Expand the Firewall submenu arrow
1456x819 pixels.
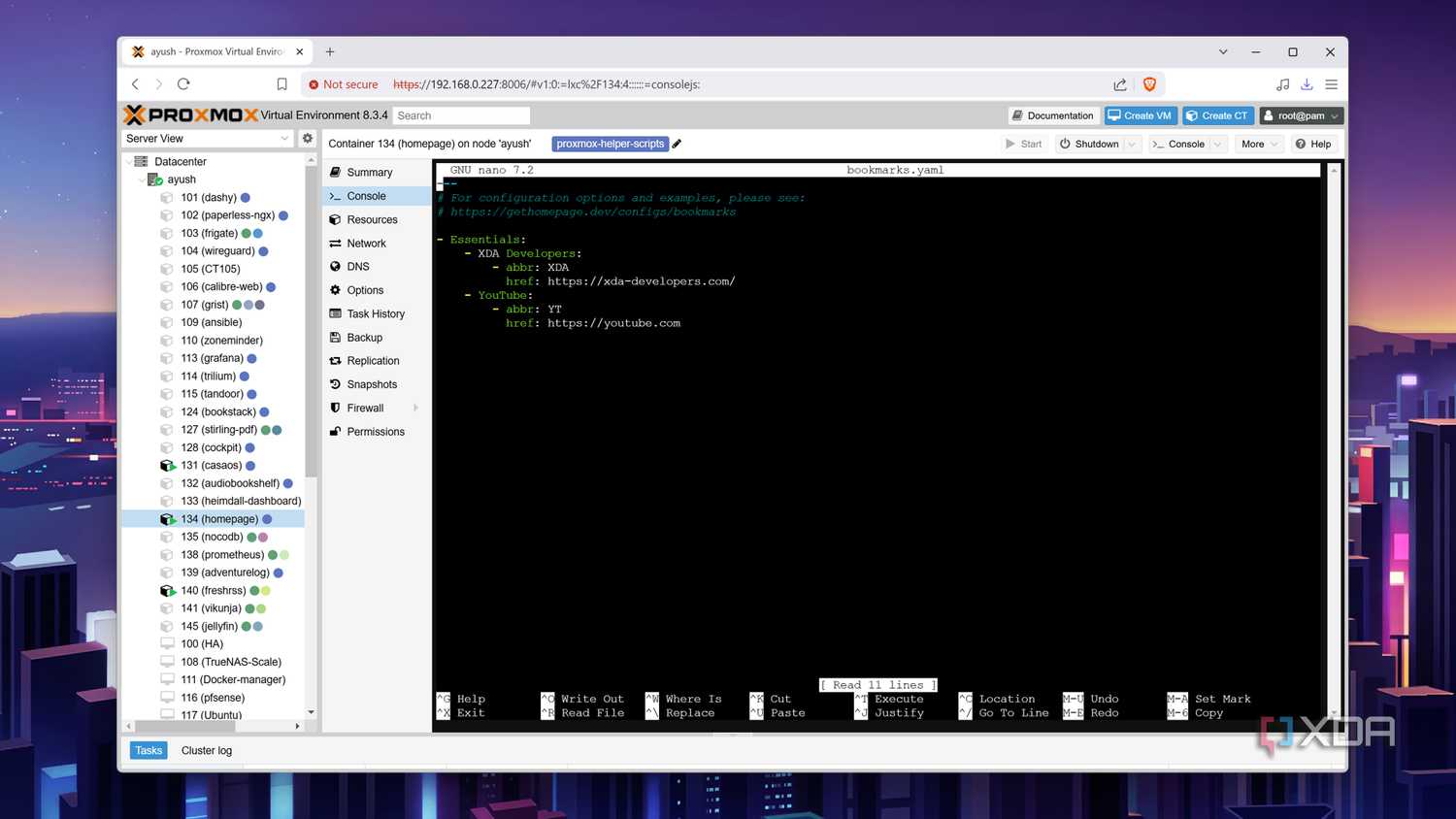tap(416, 409)
